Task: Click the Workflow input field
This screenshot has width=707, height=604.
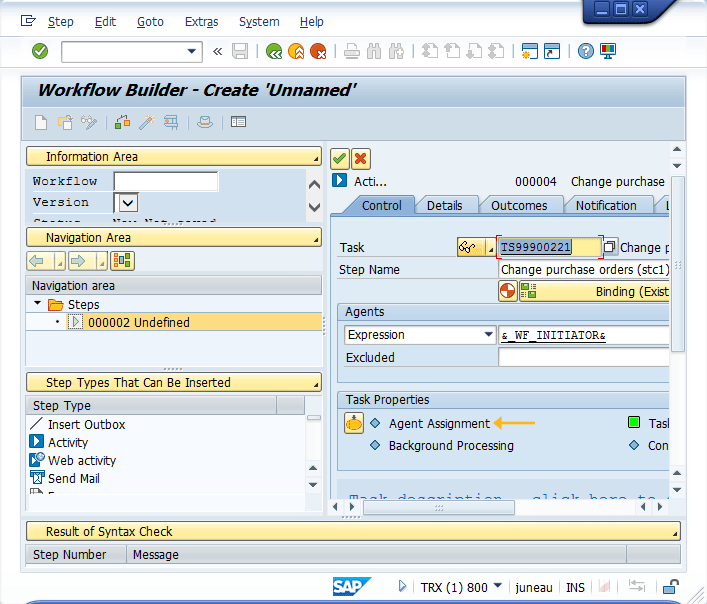Action: click(x=165, y=181)
